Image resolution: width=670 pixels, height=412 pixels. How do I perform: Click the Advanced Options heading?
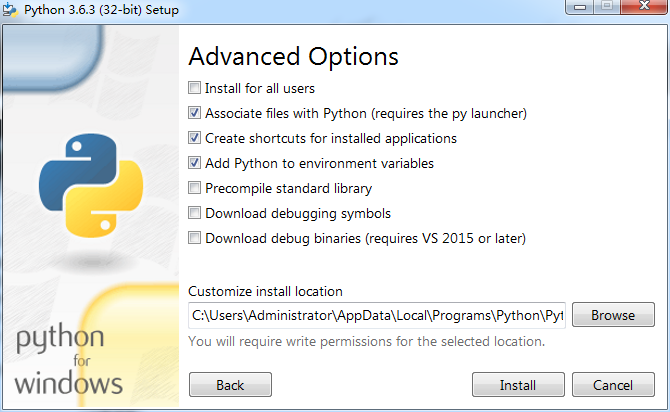(294, 57)
